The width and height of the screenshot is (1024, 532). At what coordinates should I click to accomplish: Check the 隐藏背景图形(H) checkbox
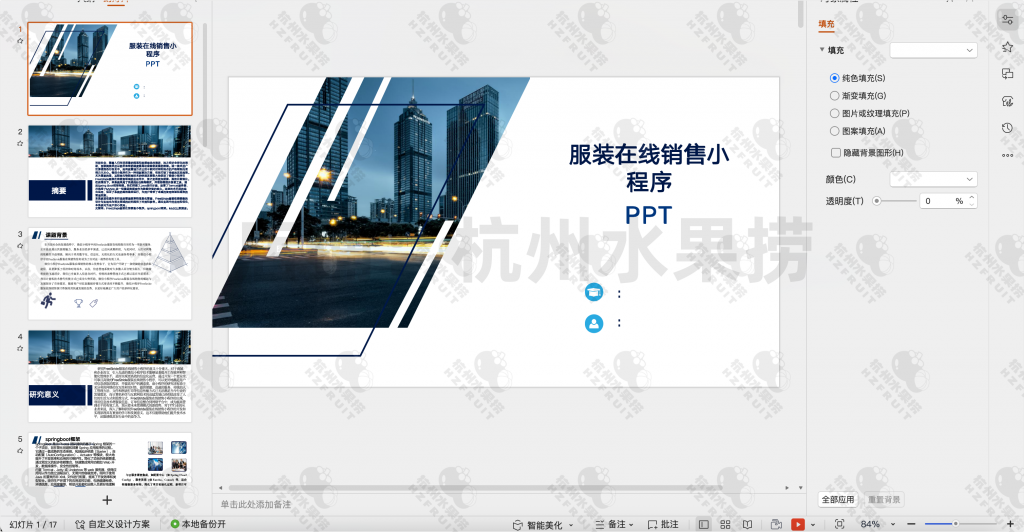pos(835,153)
